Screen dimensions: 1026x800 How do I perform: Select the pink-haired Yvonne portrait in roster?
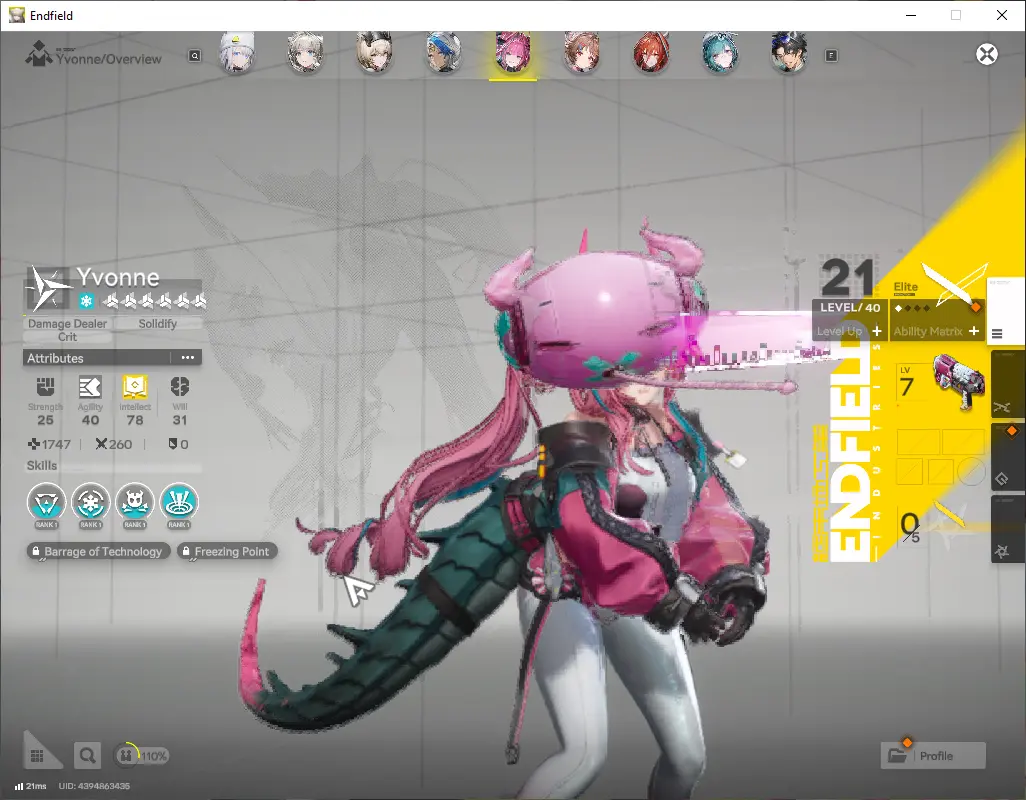(x=513, y=52)
